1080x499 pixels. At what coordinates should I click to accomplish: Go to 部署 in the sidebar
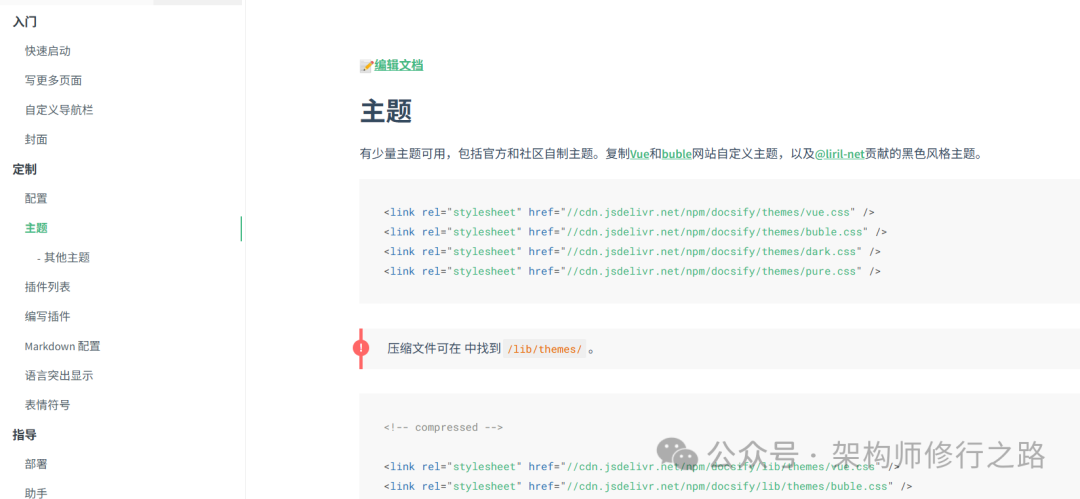tap(36, 464)
